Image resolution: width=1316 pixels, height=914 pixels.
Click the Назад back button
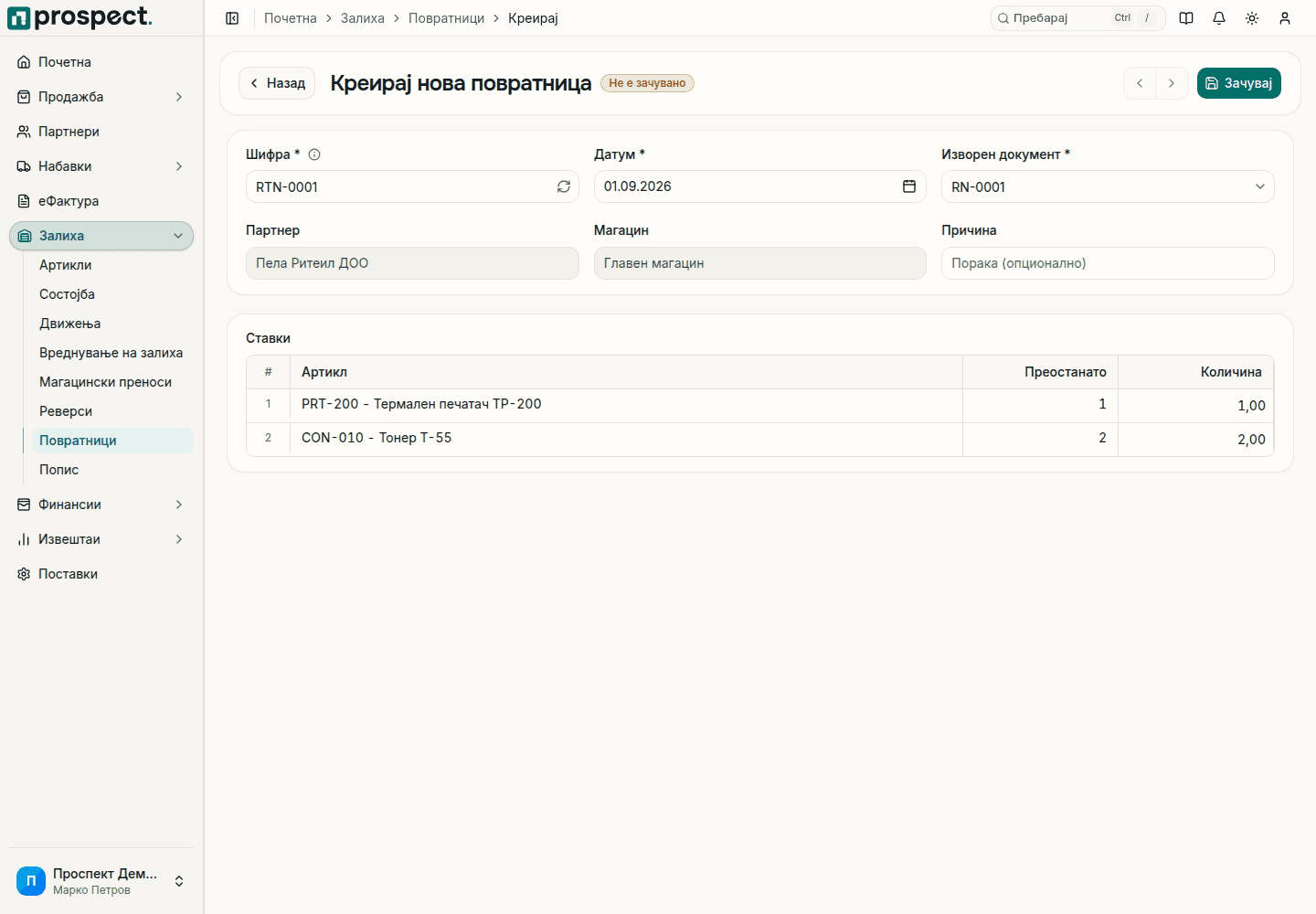click(x=277, y=83)
